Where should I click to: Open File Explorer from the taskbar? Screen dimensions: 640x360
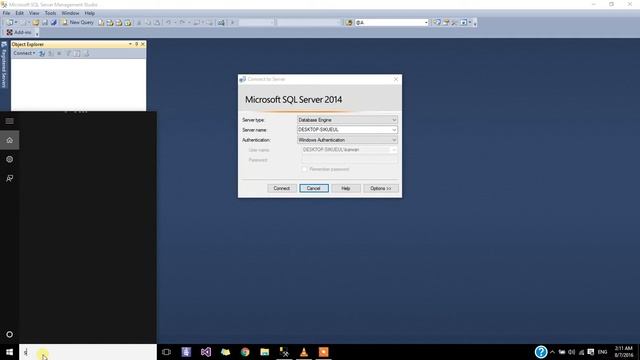click(x=264, y=352)
